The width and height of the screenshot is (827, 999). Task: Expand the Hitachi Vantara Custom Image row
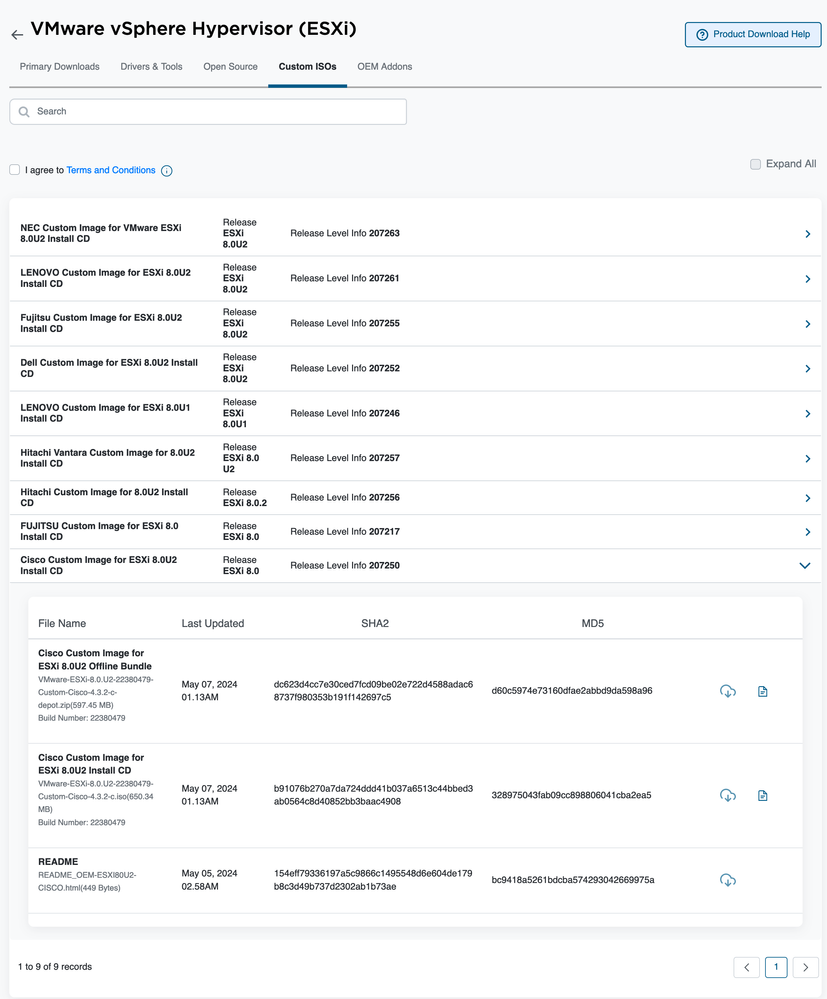(807, 459)
